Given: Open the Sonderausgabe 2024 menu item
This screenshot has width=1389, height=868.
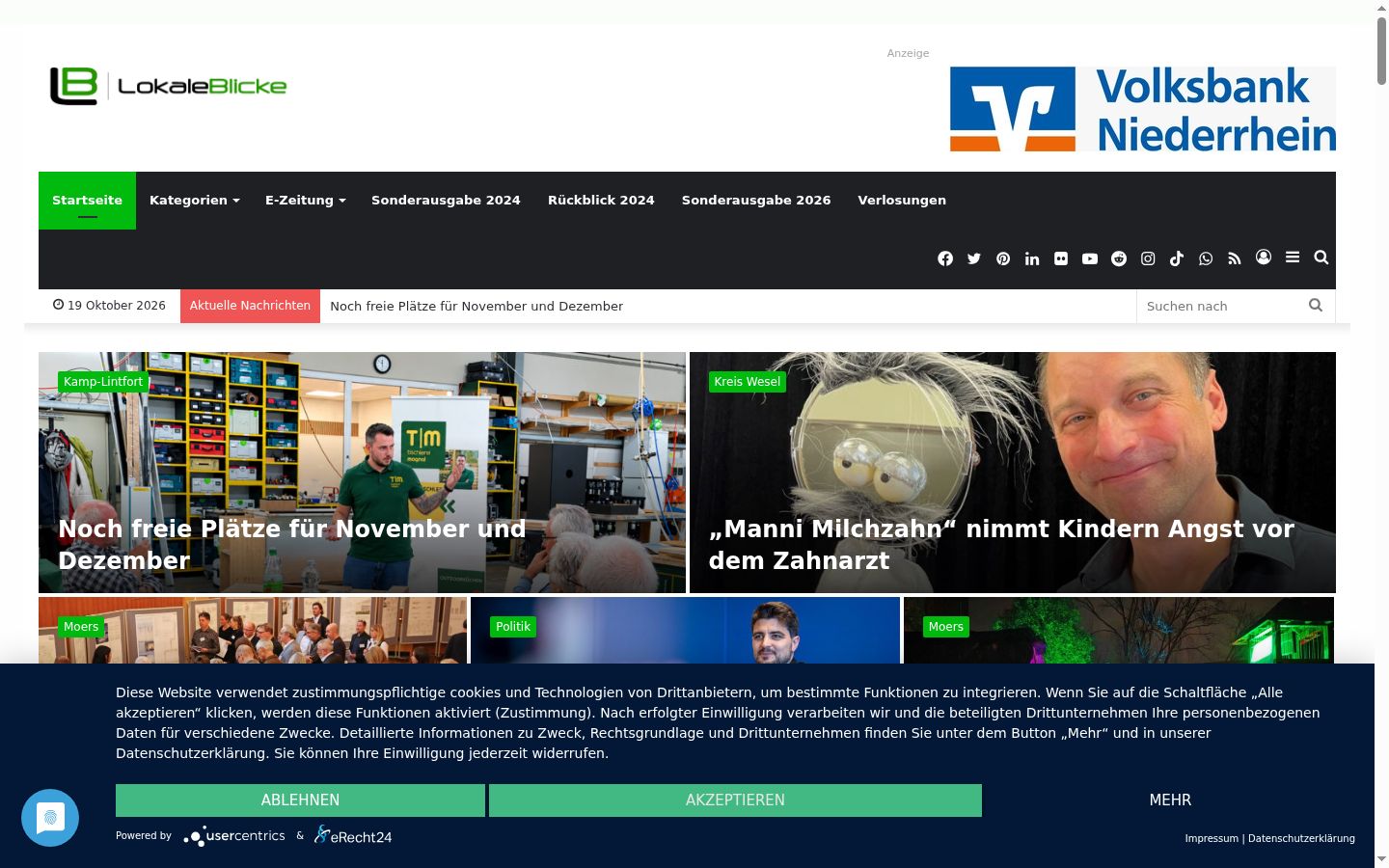Looking at the screenshot, I should click(446, 201).
